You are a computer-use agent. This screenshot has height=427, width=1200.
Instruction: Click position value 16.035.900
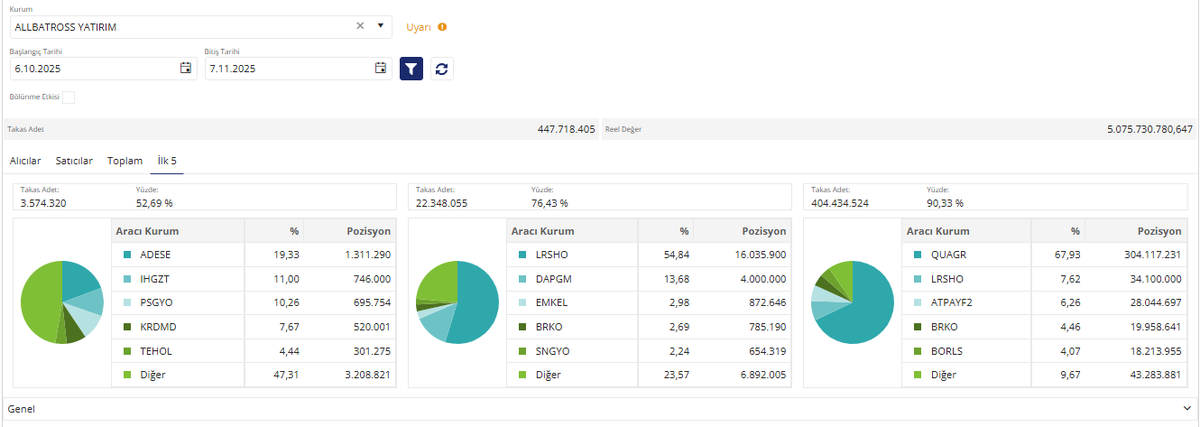(761, 255)
